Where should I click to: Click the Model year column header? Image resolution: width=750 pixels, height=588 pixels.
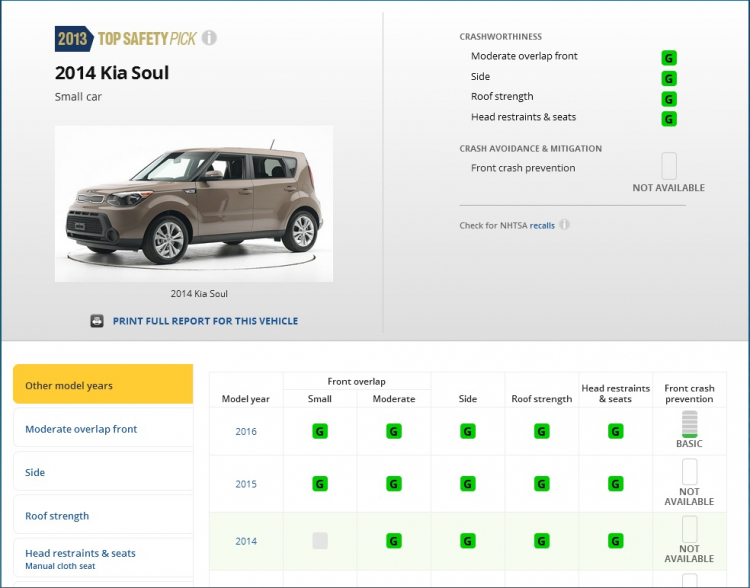click(245, 399)
